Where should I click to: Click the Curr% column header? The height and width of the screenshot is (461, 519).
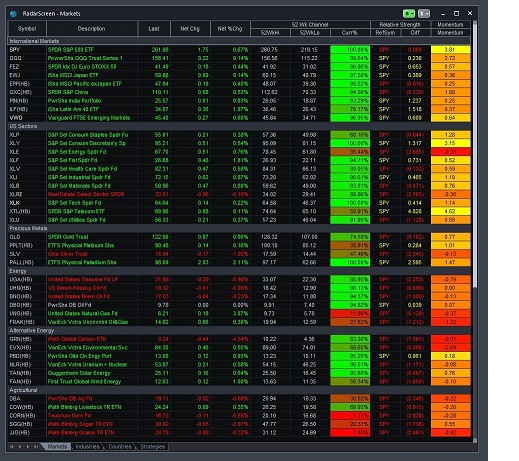pos(350,33)
